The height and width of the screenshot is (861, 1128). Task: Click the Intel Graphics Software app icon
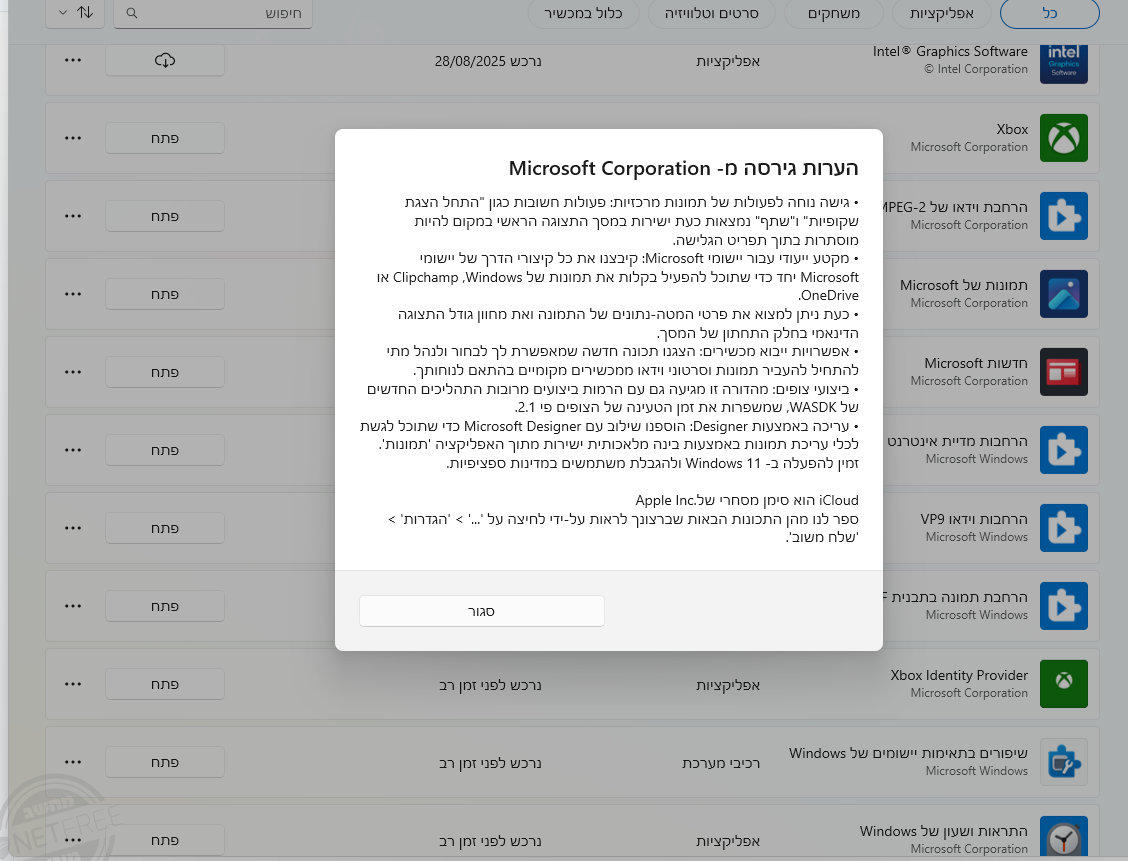(1063, 61)
